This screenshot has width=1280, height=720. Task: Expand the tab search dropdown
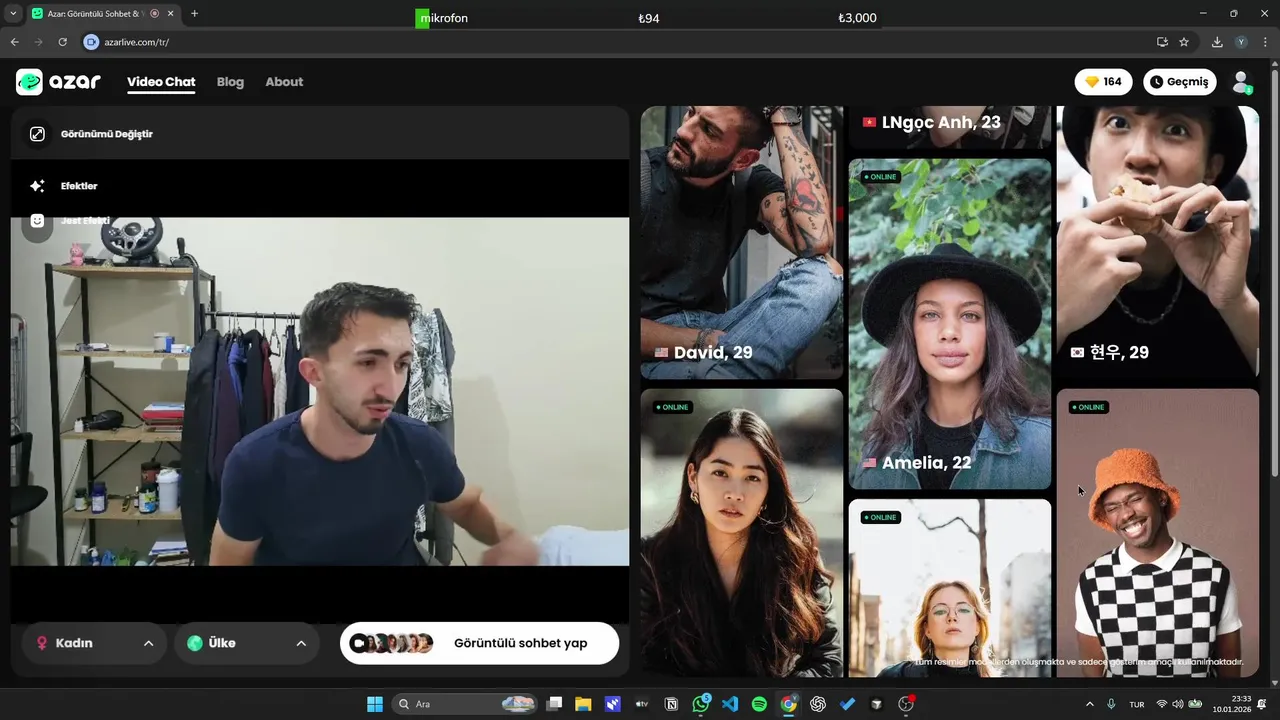tap(12, 14)
